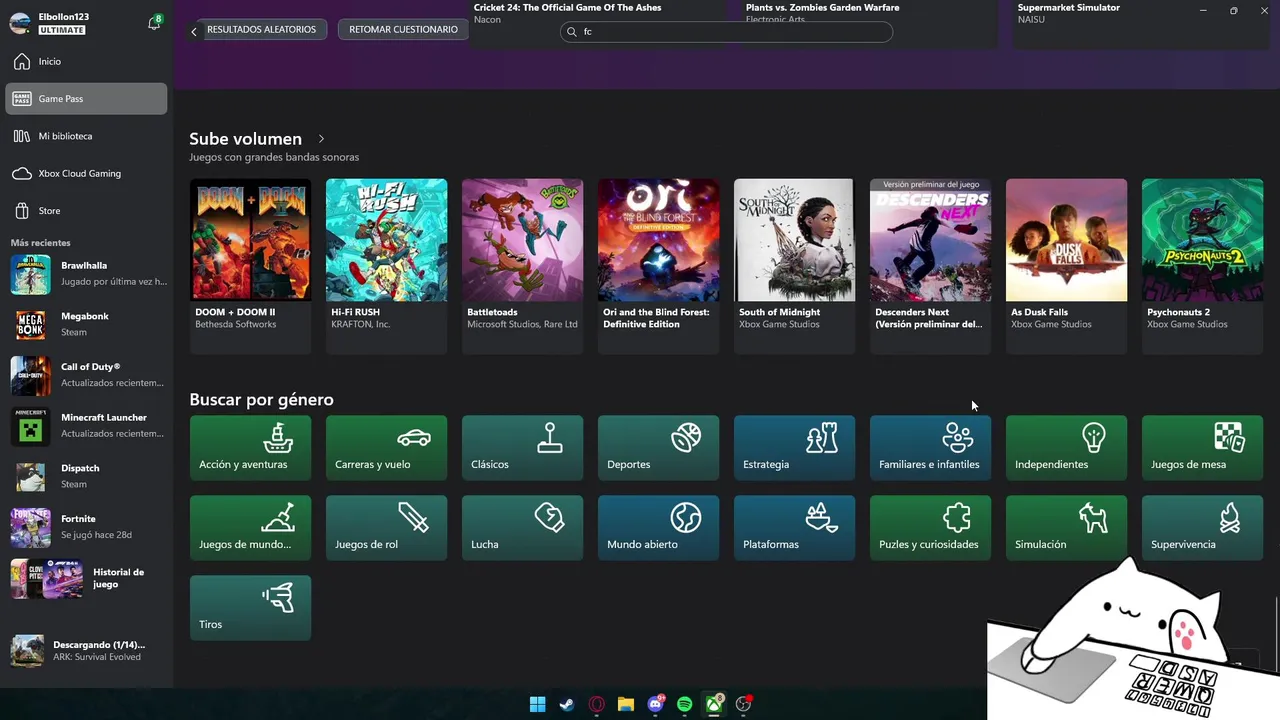This screenshot has width=1280, height=720.
Task: Select Juegos de mesa genre
Action: pyautogui.click(x=1202, y=448)
